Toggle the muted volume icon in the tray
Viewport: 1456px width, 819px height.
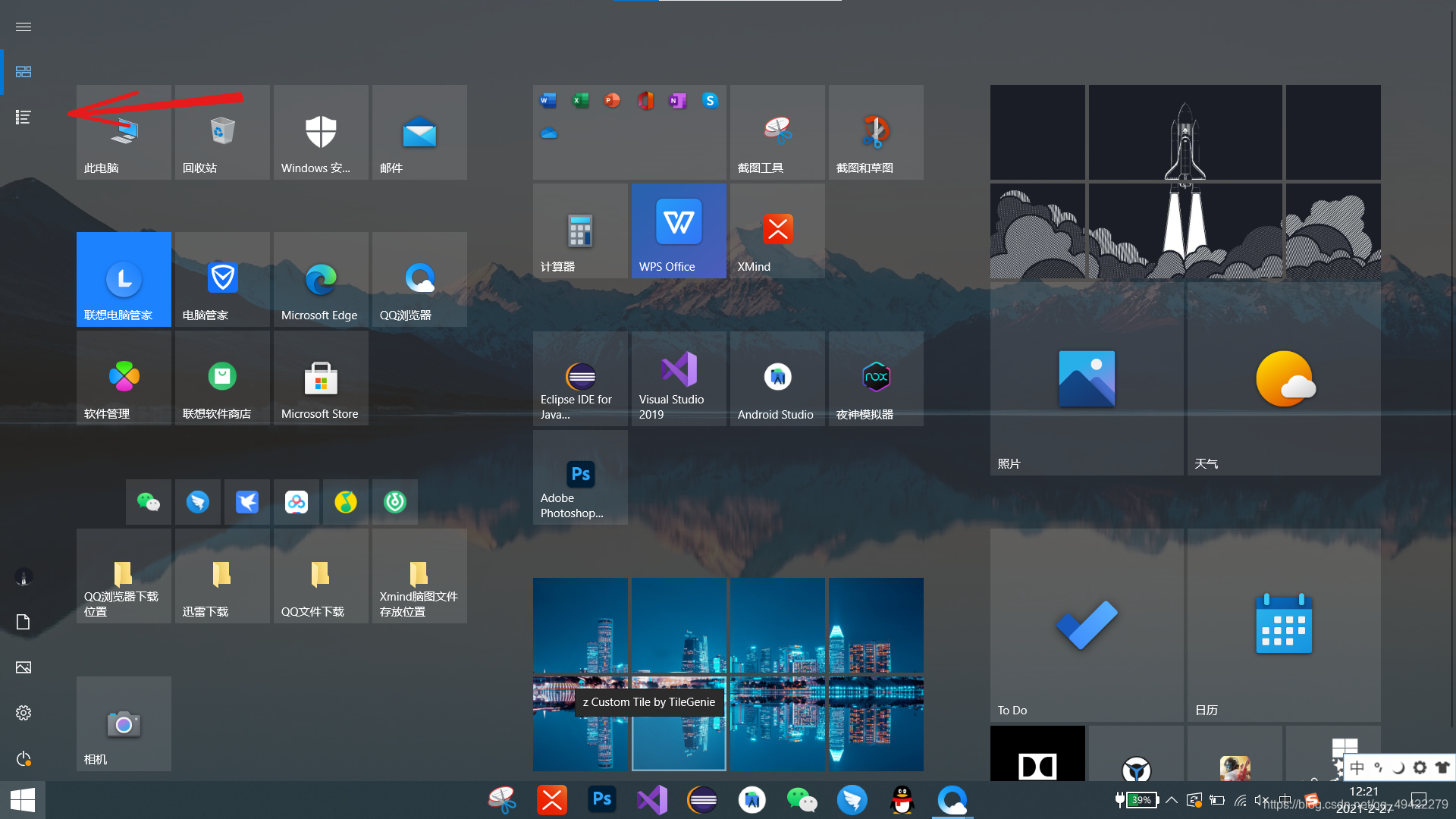click(1262, 800)
